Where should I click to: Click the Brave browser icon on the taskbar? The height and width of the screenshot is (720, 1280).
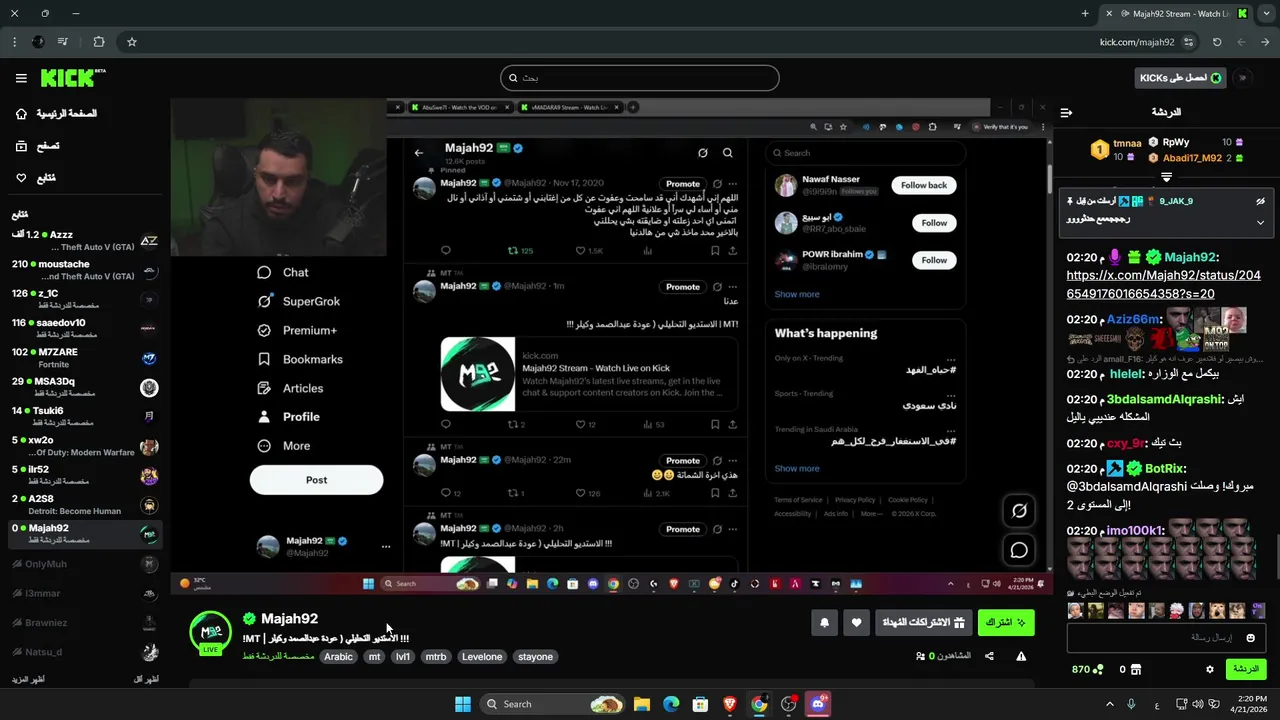click(x=729, y=704)
